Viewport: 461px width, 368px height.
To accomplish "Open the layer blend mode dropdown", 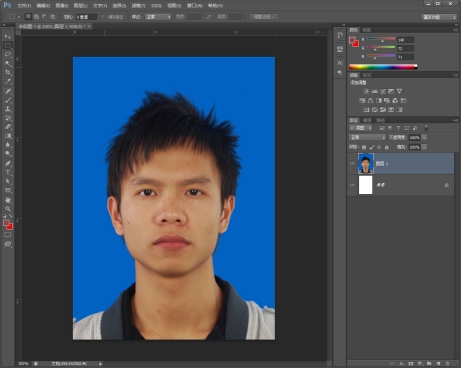I will (x=367, y=137).
